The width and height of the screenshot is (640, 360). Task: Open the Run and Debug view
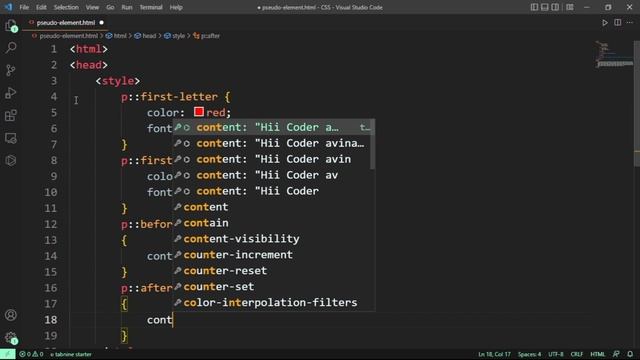coord(11,93)
